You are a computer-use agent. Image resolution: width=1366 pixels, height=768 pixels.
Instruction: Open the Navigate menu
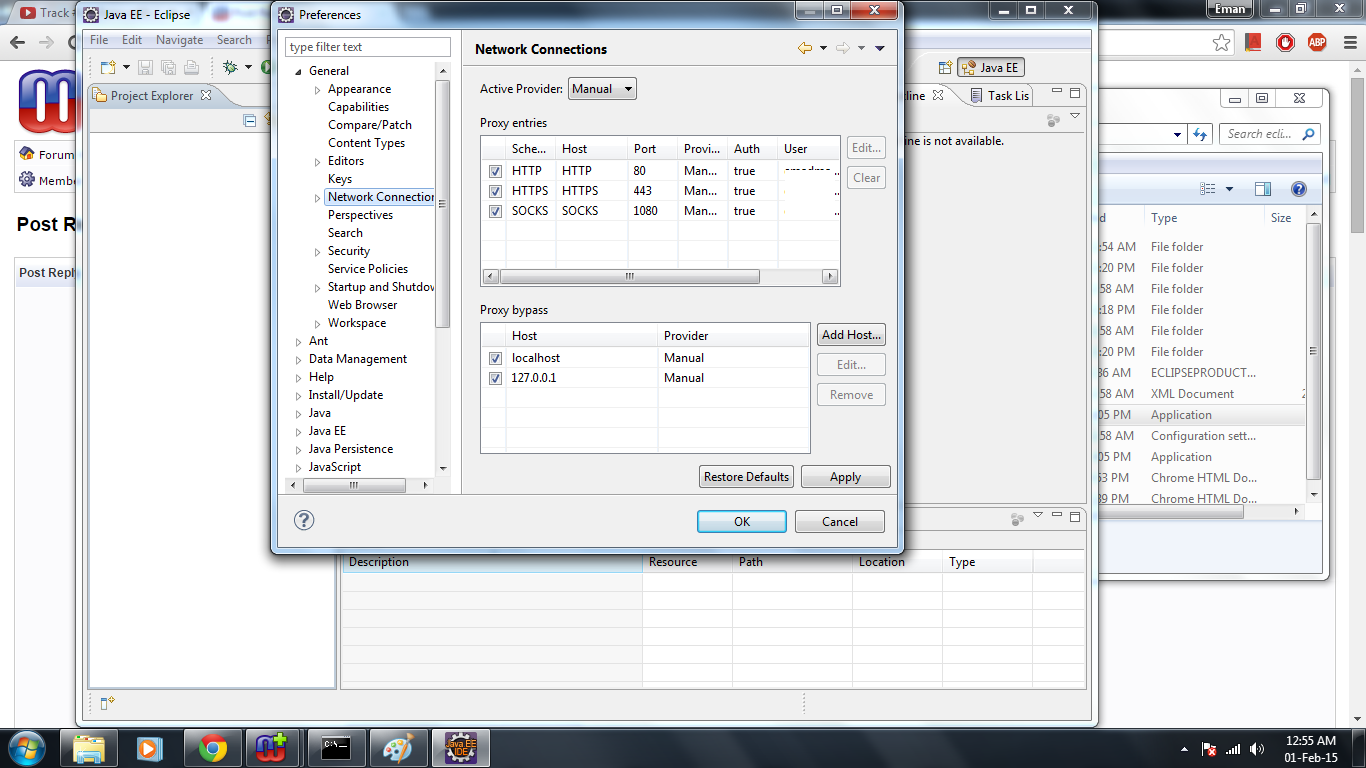click(x=179, y=40)
